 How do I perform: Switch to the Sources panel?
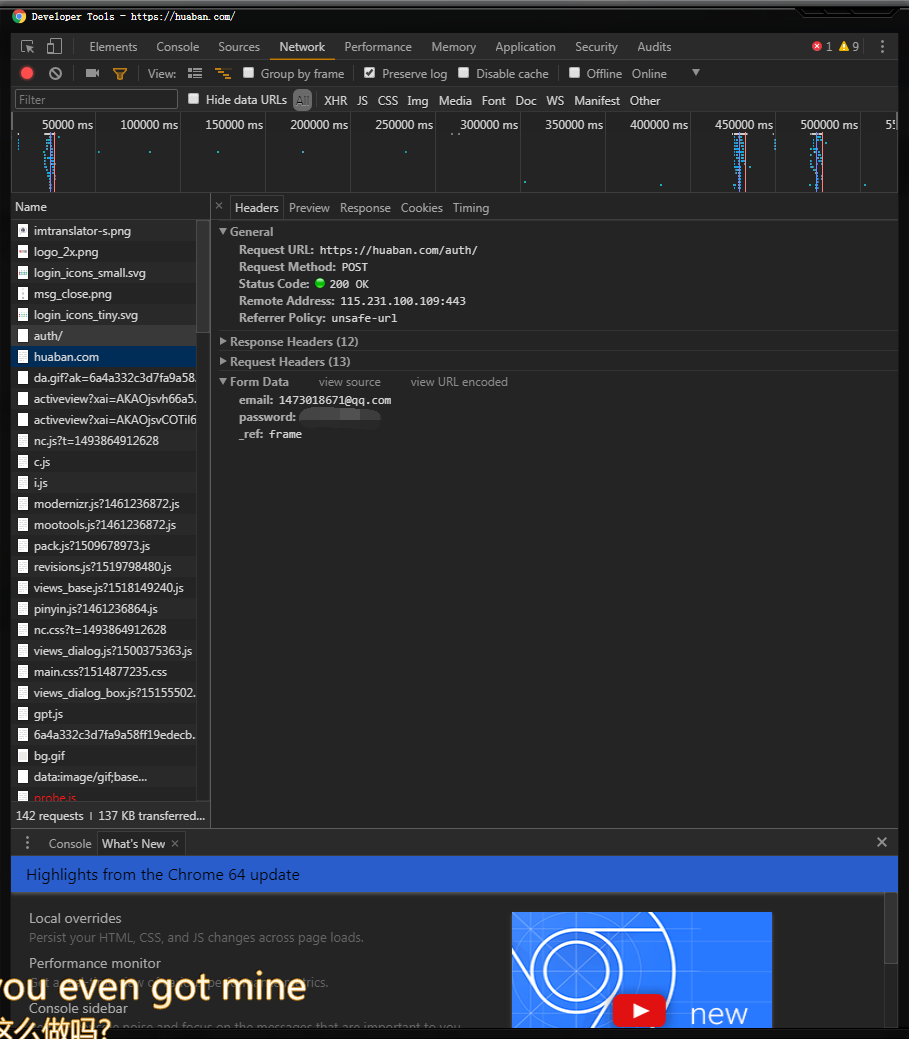coord(239,46)
